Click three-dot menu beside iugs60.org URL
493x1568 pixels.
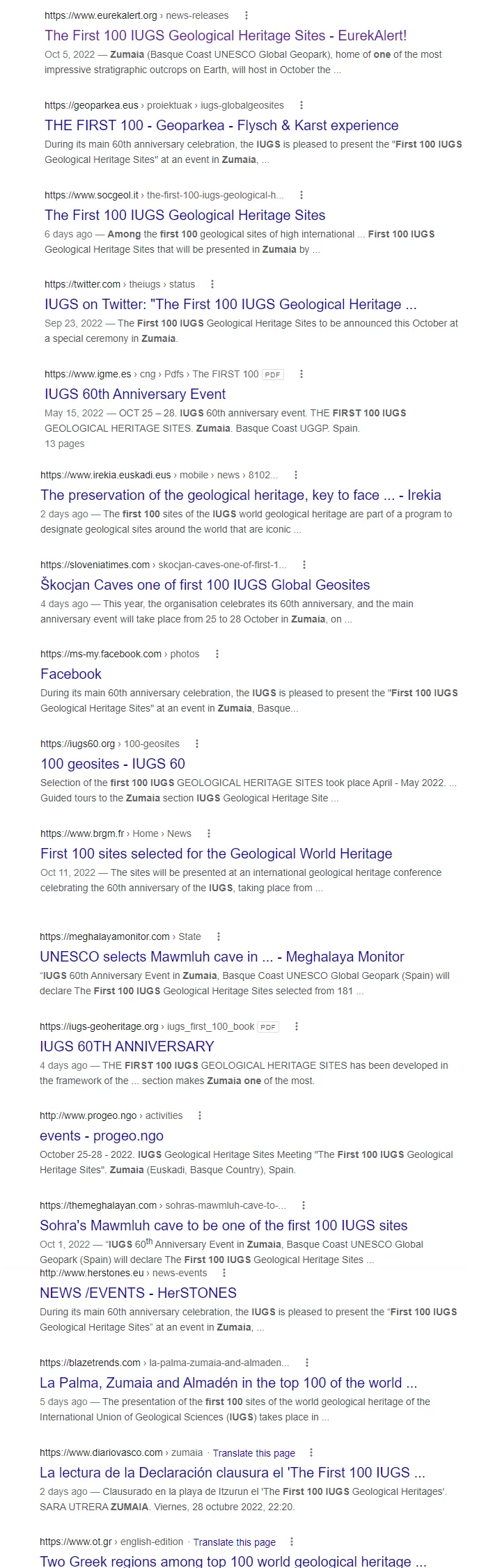tap(197, 744)
